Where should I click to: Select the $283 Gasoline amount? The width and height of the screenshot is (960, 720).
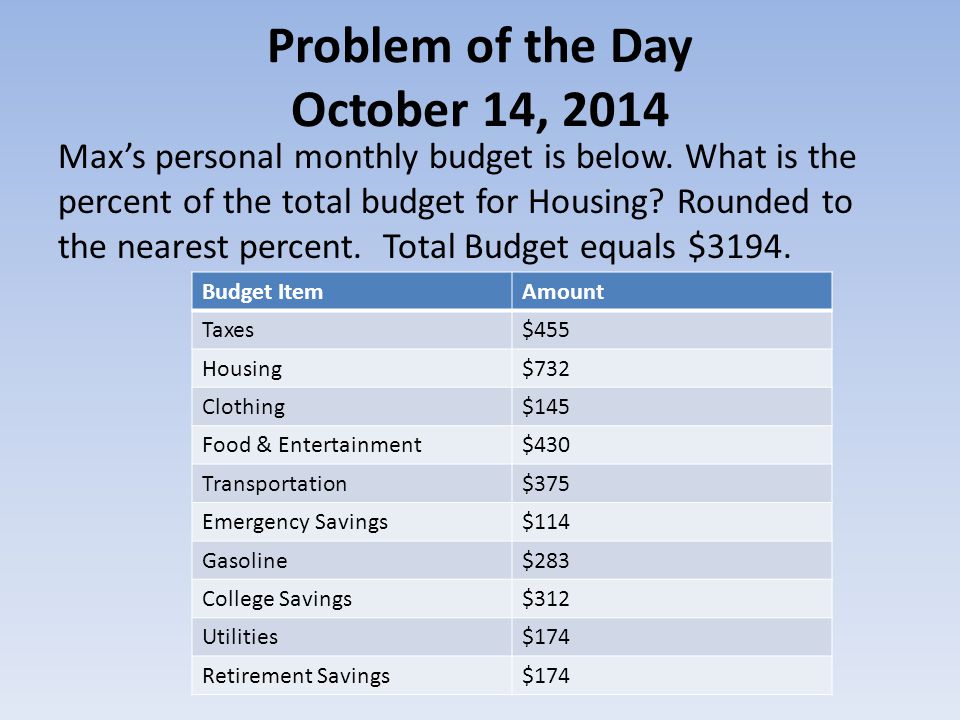[x=546, y=561]
